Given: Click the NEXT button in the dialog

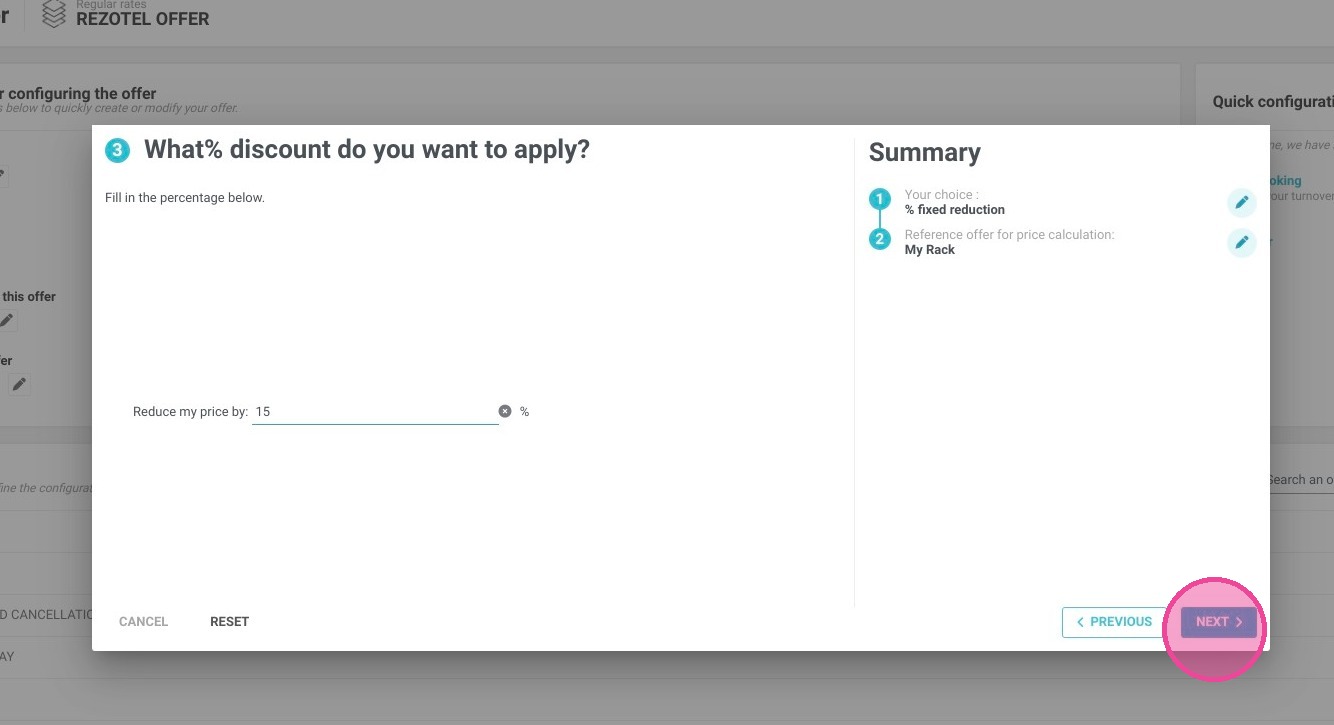Looking at the screenshot, I should pyautogui.click(x=1218, y=622).
